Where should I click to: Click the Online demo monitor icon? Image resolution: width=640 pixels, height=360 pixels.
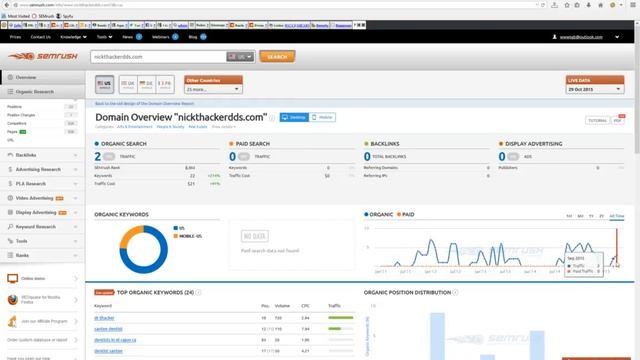13,279
